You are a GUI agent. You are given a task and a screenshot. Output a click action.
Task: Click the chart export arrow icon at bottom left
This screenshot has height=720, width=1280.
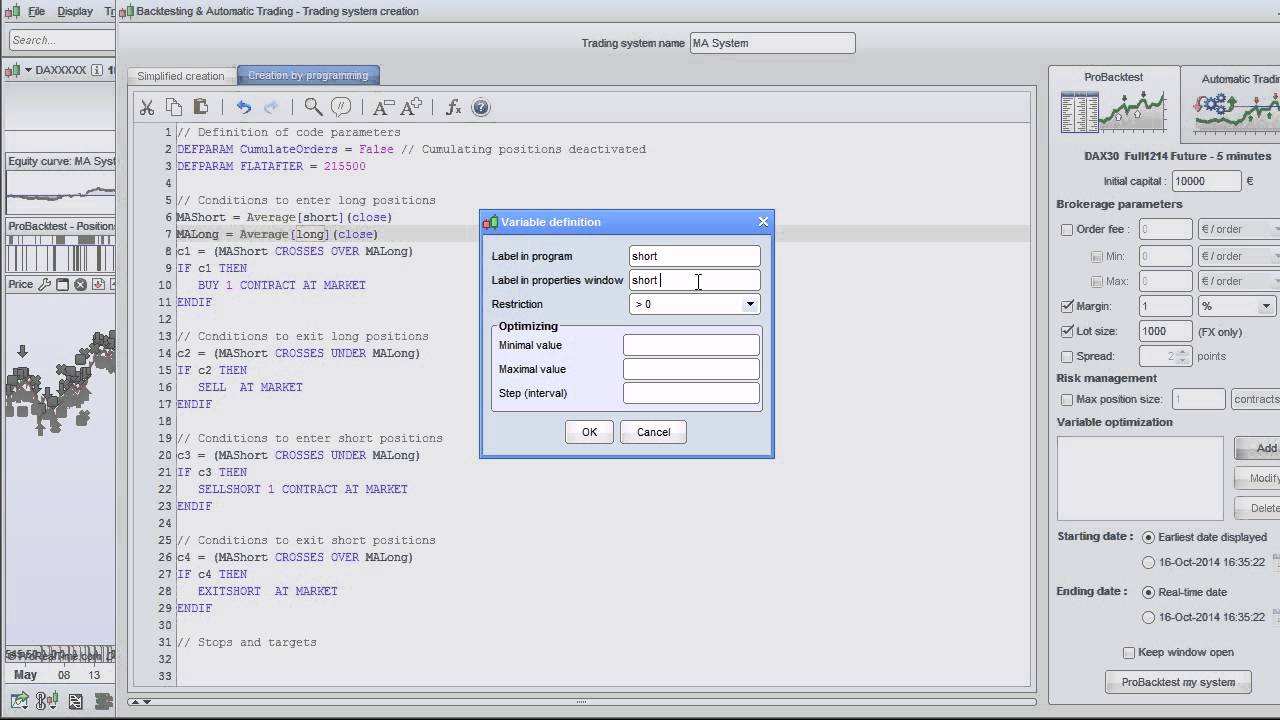[19, 701]
